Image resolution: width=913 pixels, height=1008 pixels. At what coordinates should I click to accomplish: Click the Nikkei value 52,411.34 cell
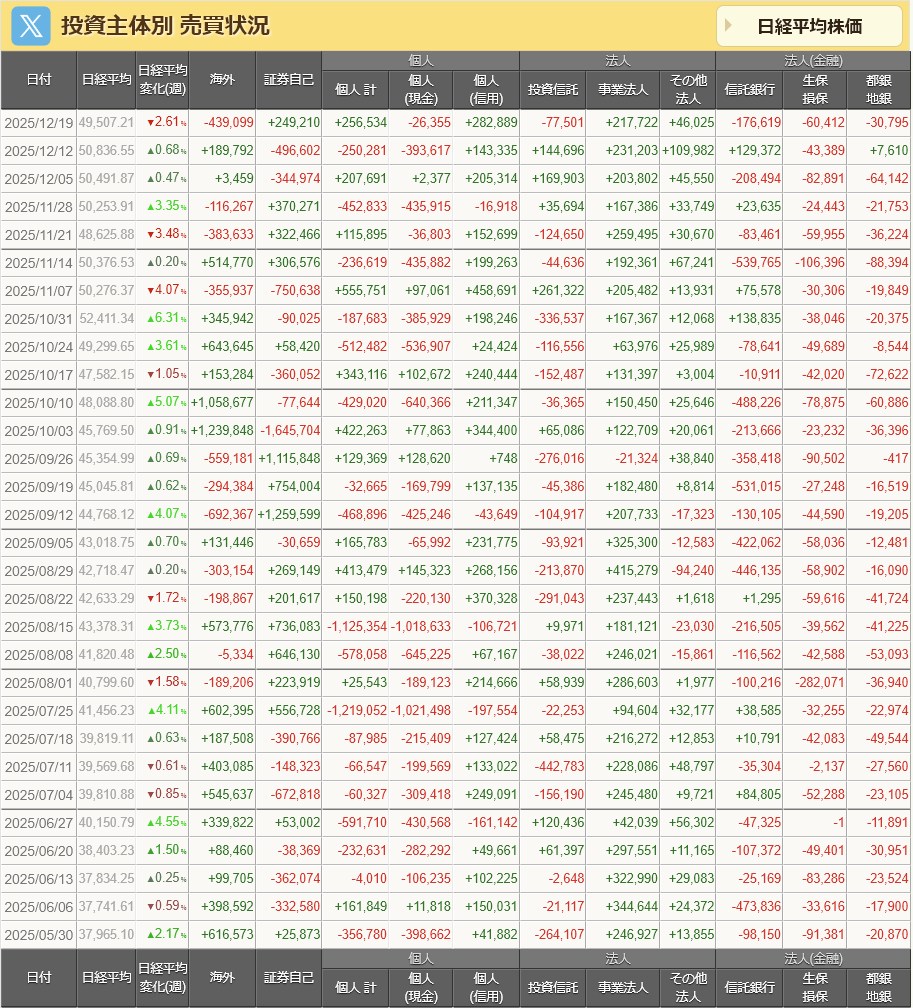pyautogui.click(x=106, y=318)
